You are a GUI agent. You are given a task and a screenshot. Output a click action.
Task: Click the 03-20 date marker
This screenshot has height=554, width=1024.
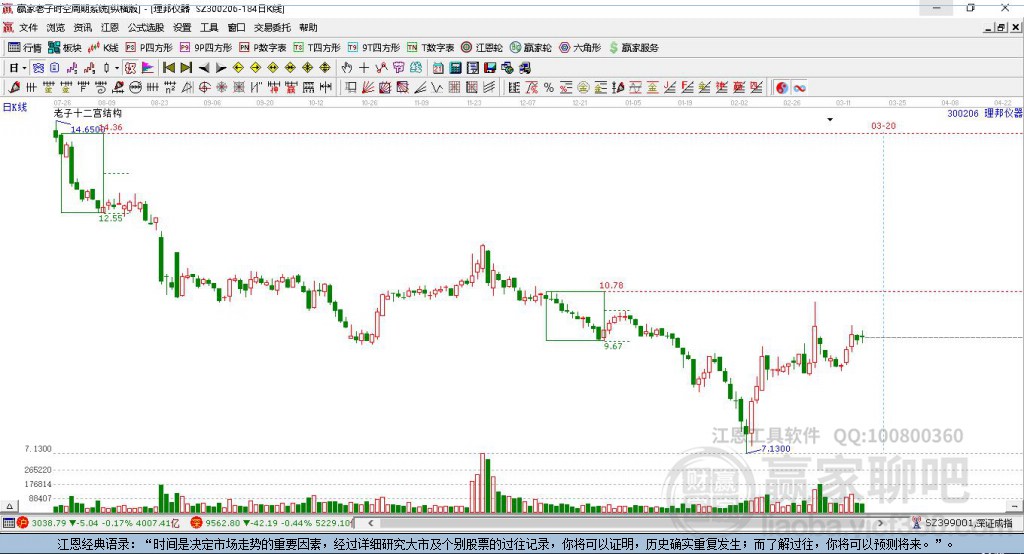click(x=884, y=125)
